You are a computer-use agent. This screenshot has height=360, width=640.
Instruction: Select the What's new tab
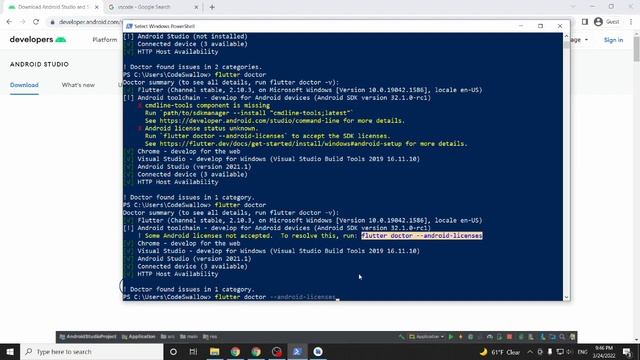point(78,85)
